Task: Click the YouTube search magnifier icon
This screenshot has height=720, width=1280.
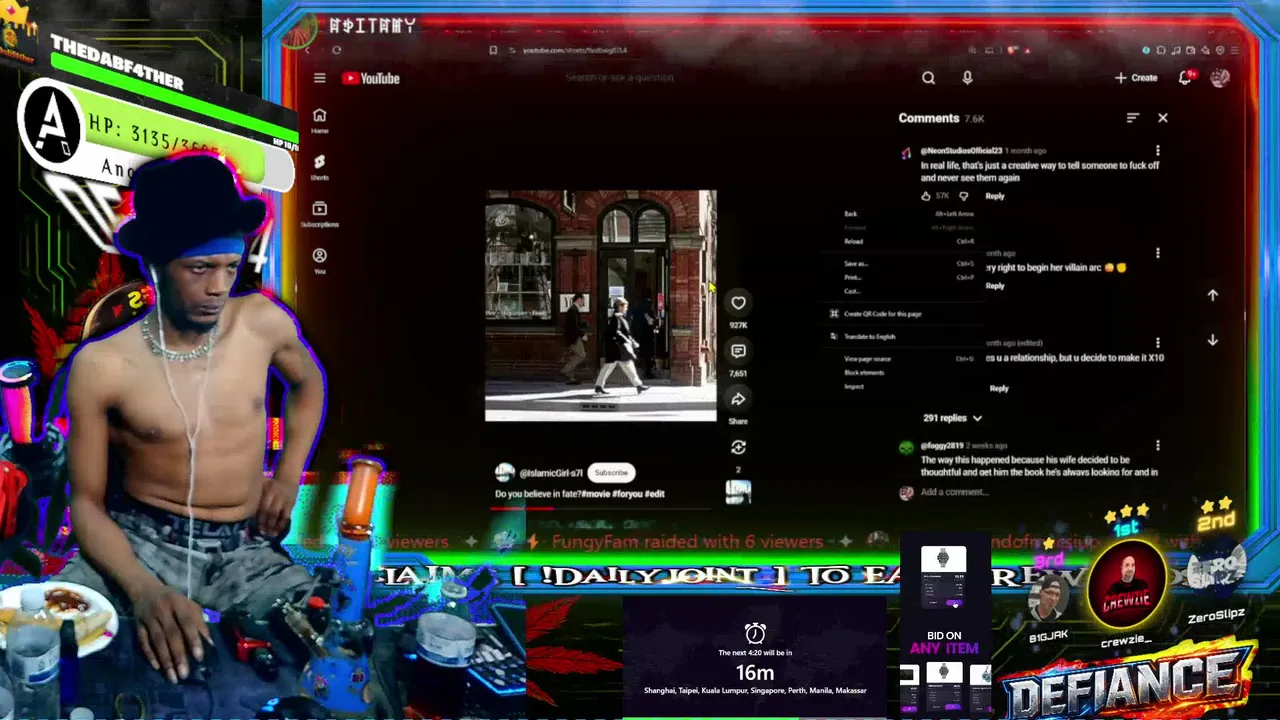Action: click(928, 78)
